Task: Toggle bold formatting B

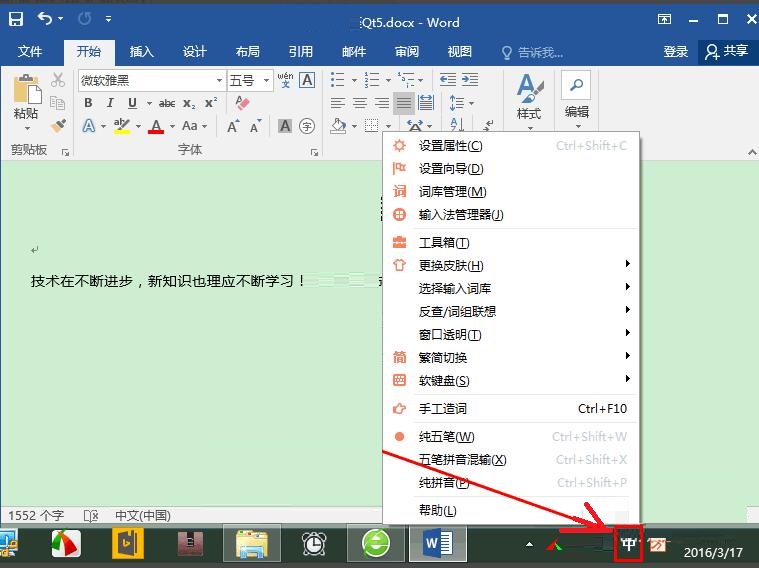Action: pyautogui.click(x=88, y=103)
